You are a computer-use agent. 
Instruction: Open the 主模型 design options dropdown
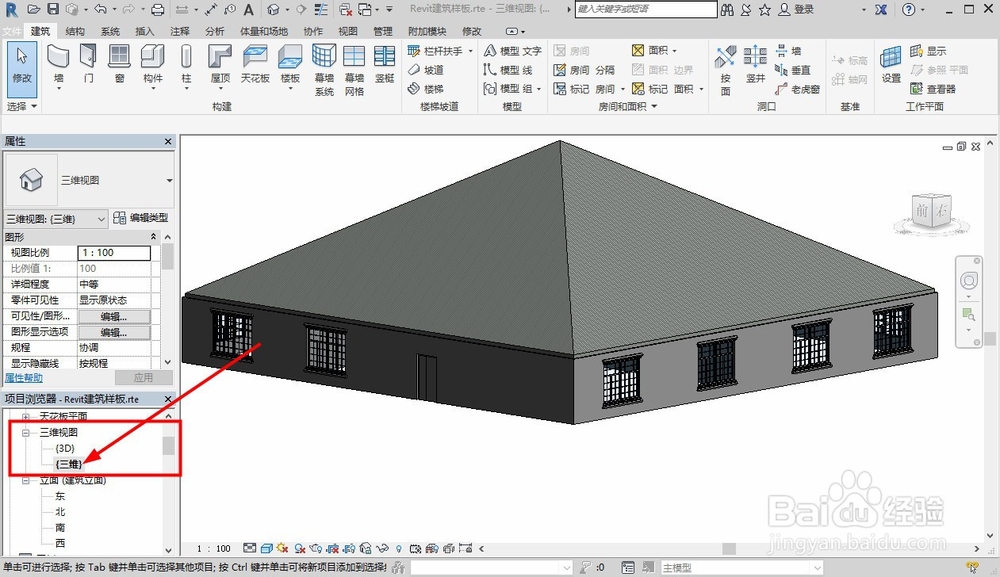(x=742, y=567)
